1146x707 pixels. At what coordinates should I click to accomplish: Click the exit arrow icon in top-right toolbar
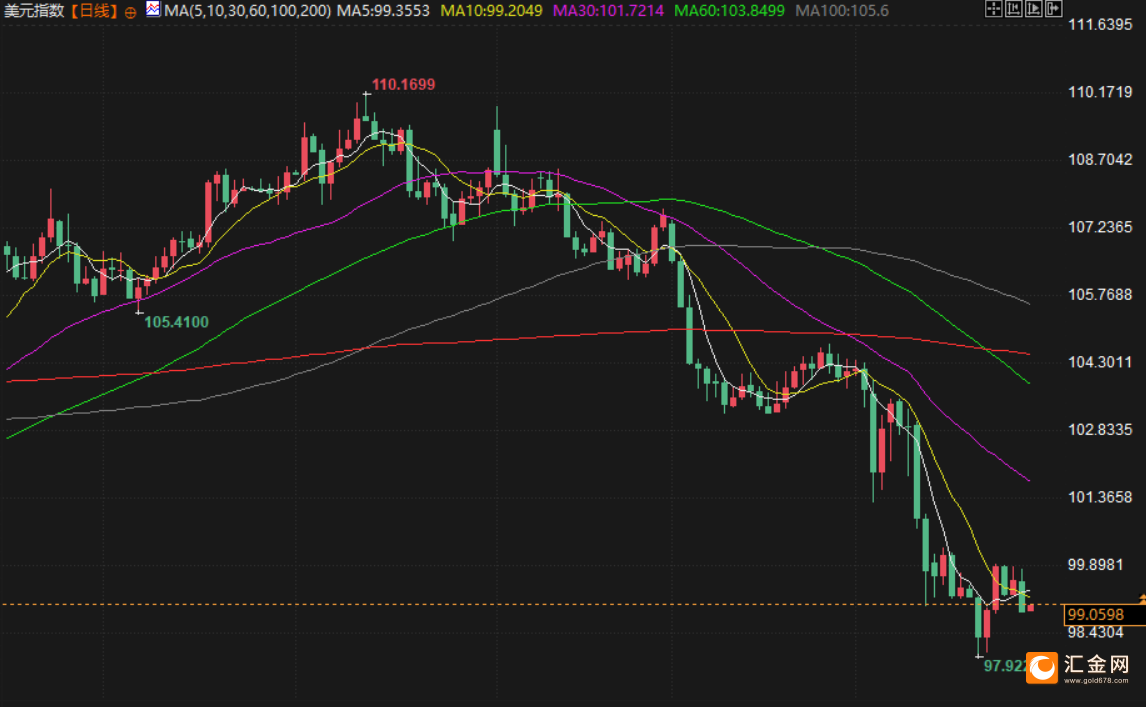1053,9
